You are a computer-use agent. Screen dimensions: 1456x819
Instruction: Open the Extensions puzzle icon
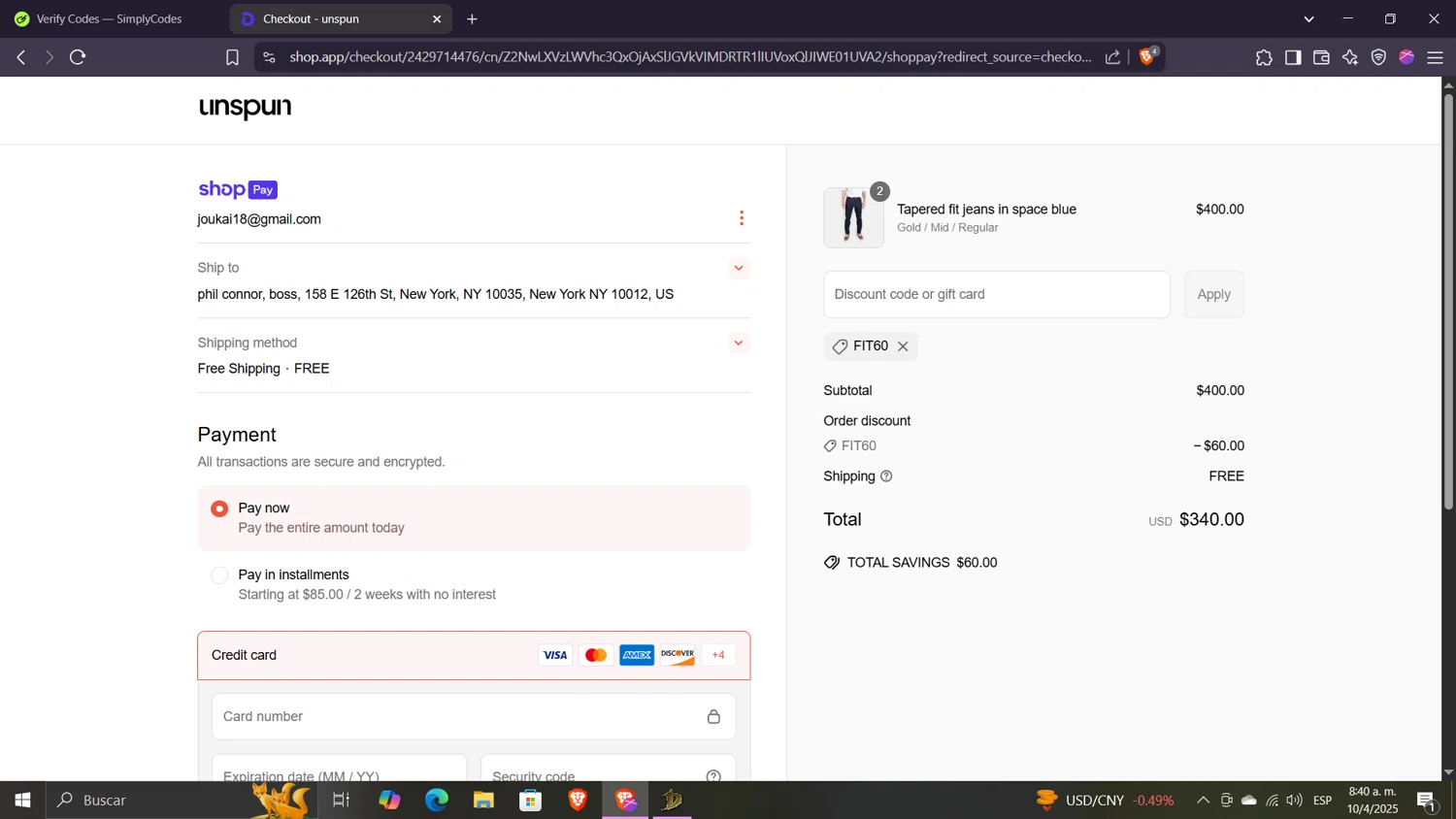(1264, 57)
